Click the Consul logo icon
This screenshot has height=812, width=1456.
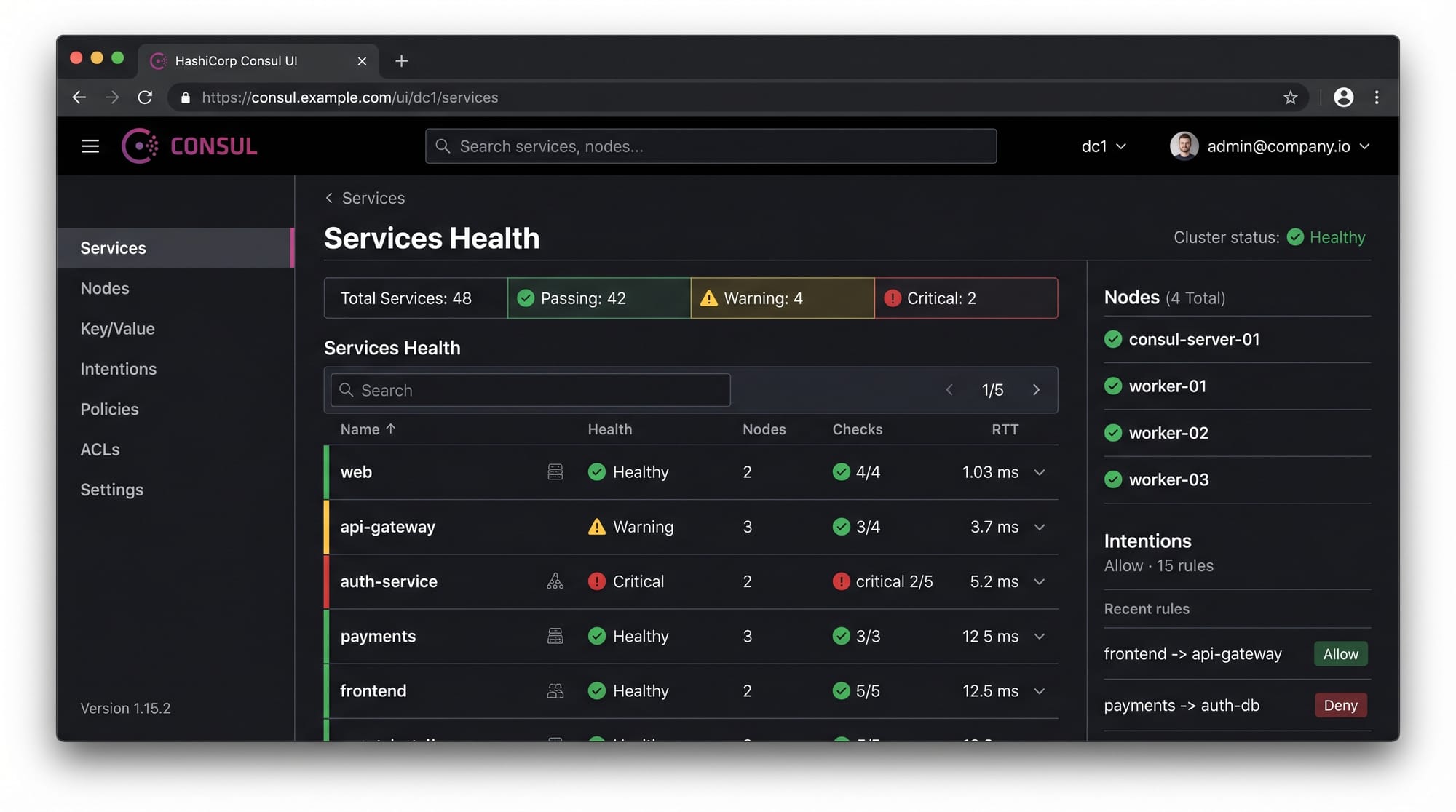pos(140,146)
